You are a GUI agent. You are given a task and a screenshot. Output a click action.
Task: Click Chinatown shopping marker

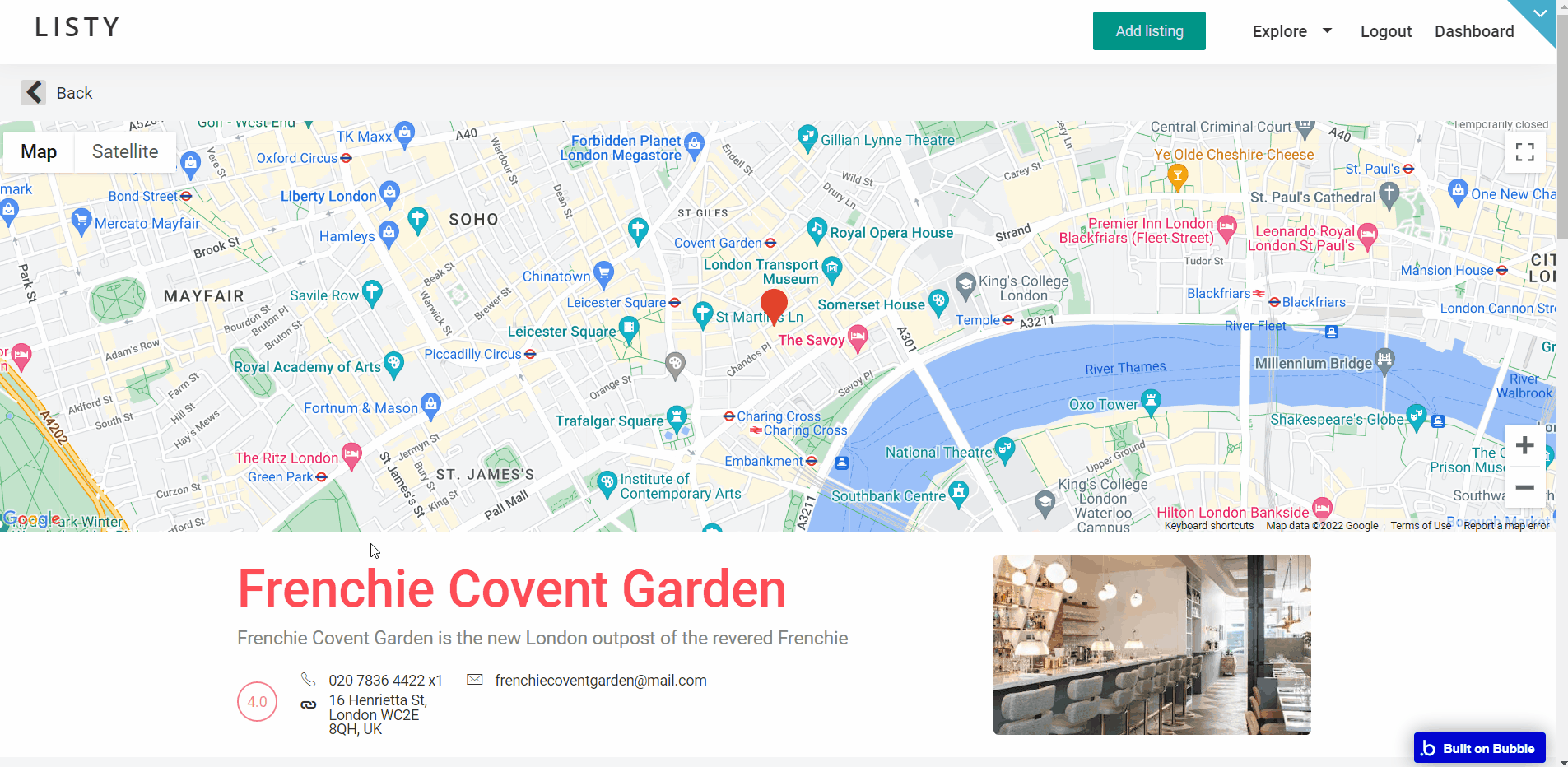click(603, 273)
